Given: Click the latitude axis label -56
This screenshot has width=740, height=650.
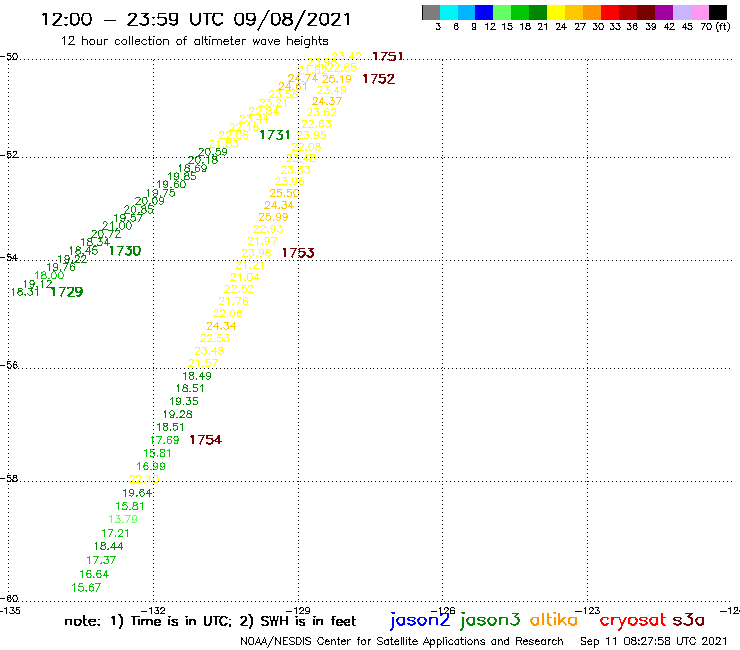Looking at the screenshot, I should click(9, 365).
